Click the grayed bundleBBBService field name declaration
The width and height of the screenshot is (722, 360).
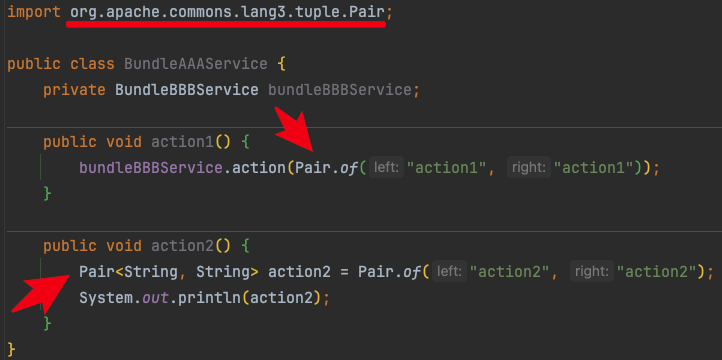(339, 90)
